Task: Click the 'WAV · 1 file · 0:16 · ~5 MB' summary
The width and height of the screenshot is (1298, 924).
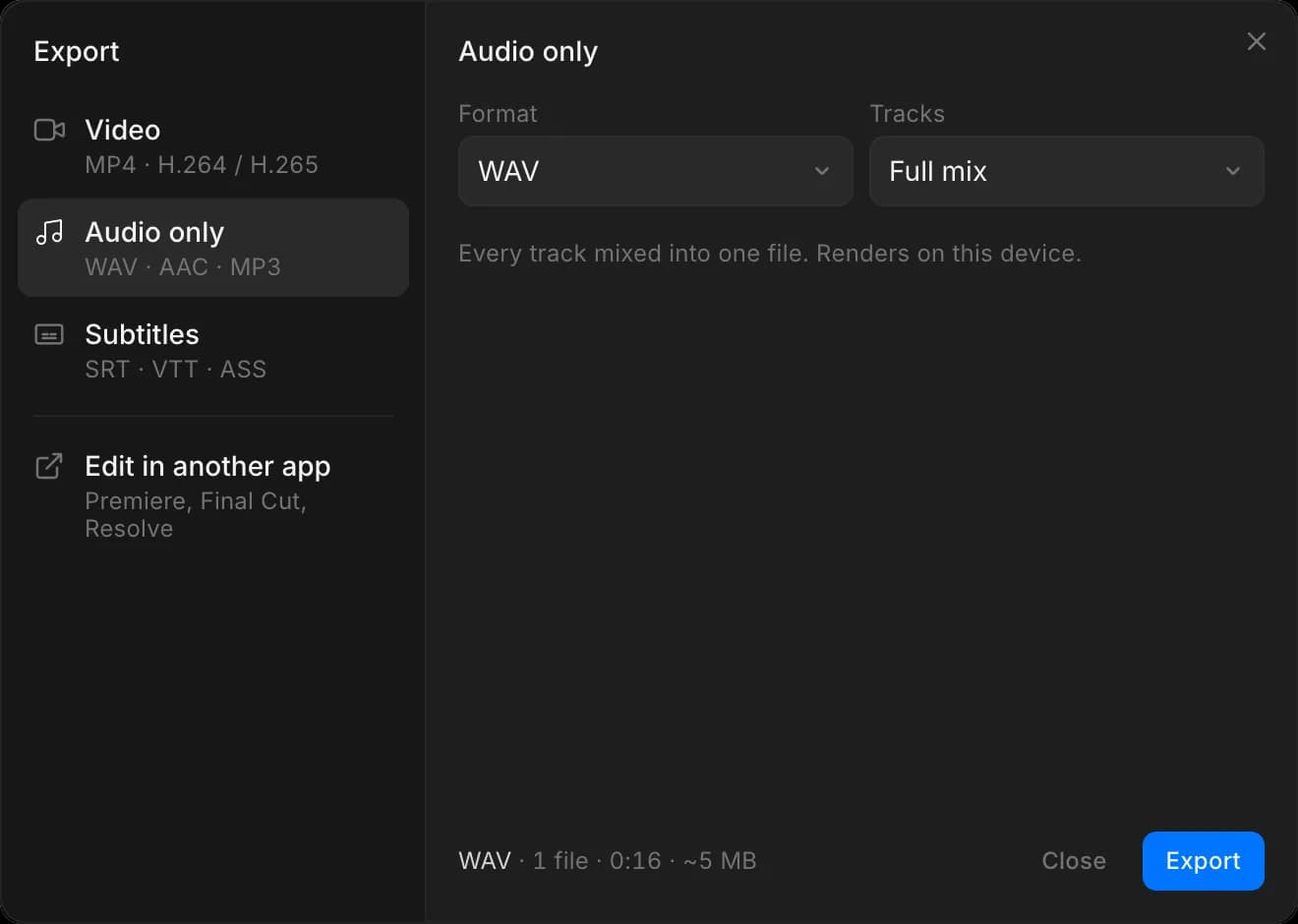Action: (608, 861)
